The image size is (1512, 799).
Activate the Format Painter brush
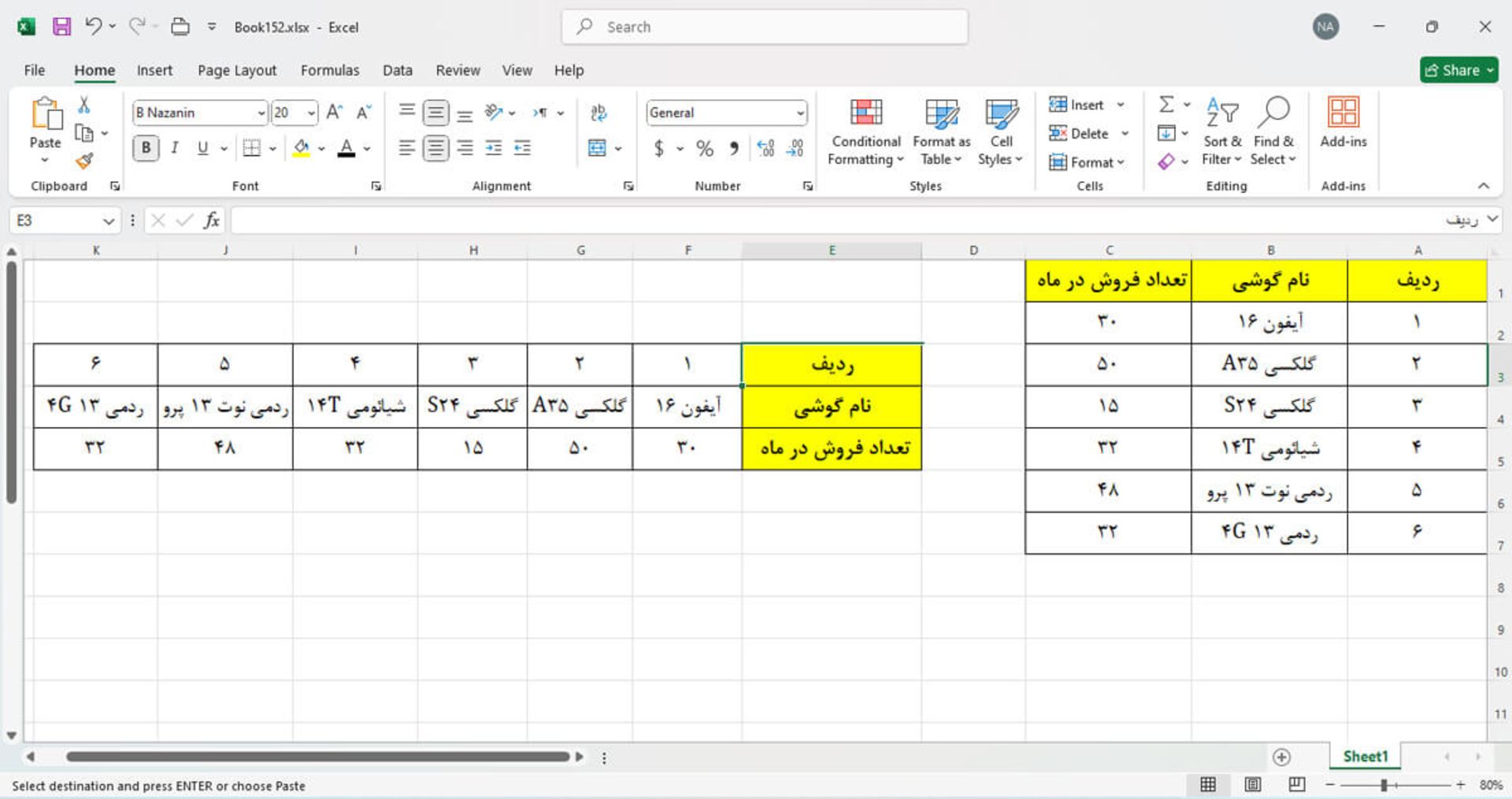(84, 161)
